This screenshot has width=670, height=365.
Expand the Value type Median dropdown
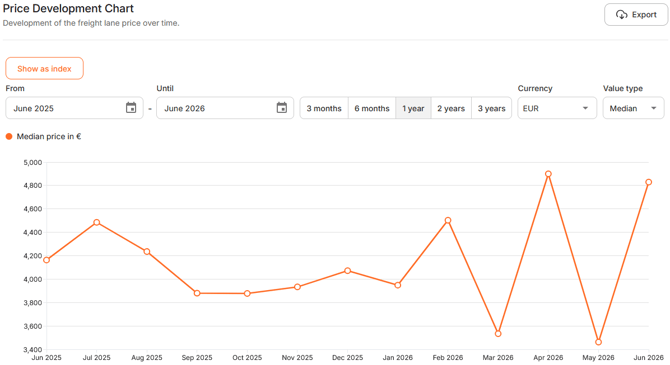633,108
